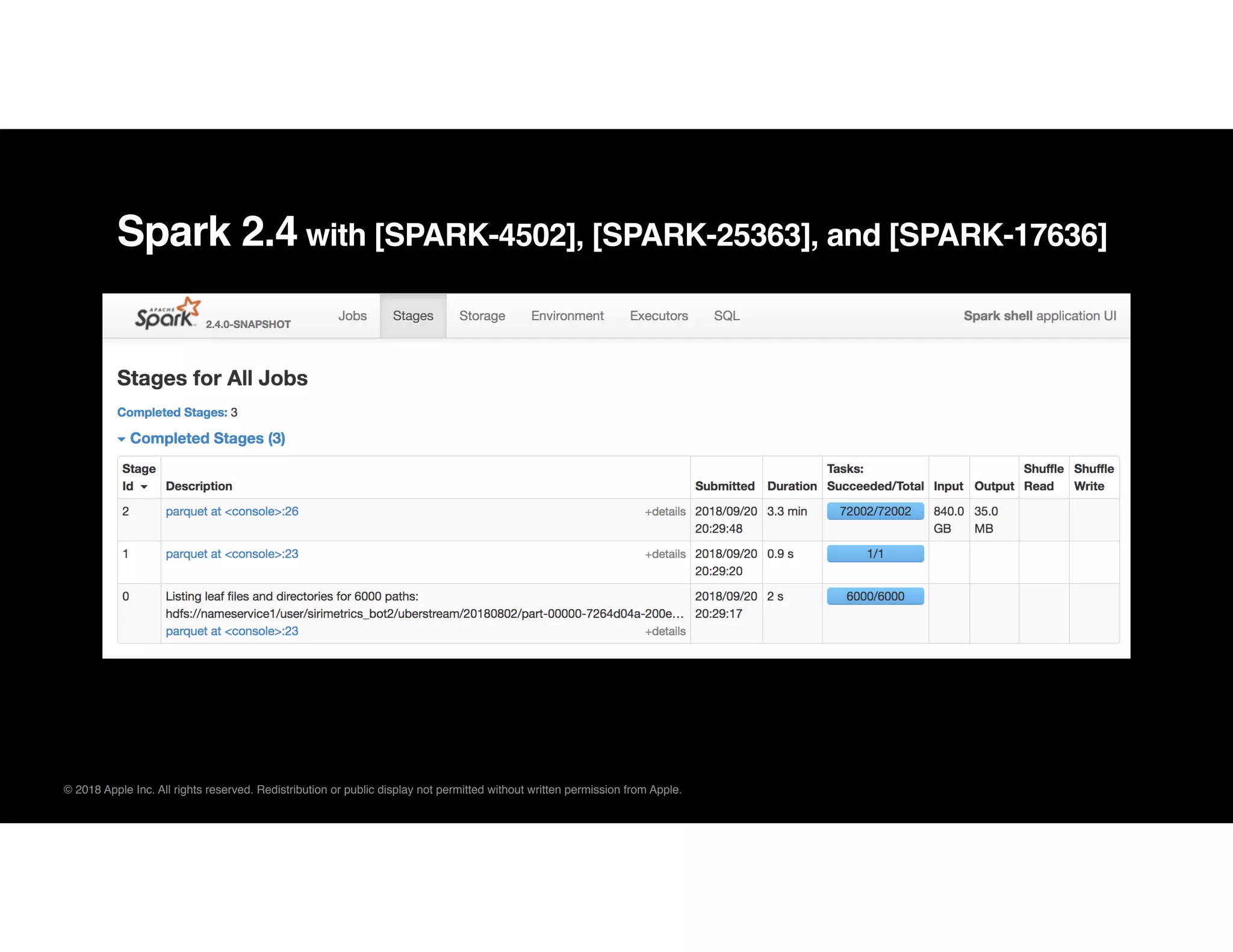Sort by Tasks: Succeeded/Total header
Screen dimensions: 1233x952
point(875,477)
